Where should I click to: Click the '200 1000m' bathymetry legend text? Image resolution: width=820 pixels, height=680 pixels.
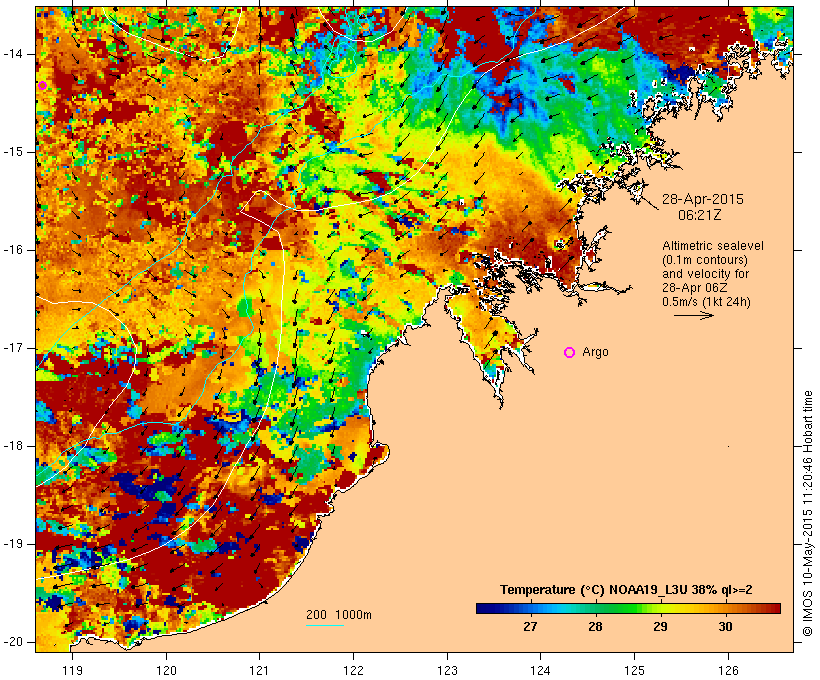(339, 615)
